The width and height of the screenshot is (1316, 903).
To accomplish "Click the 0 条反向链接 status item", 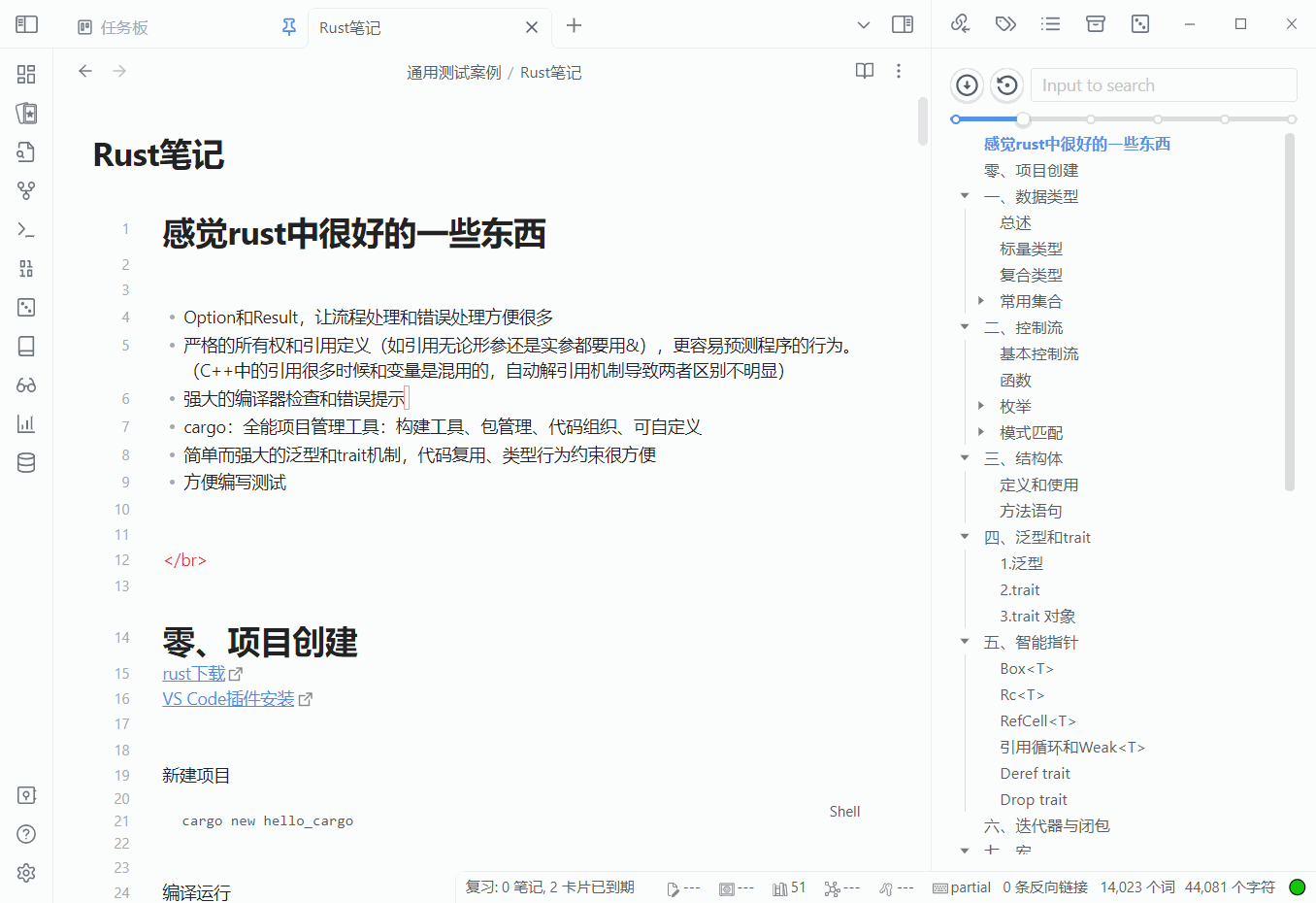I will [1045, 886].
